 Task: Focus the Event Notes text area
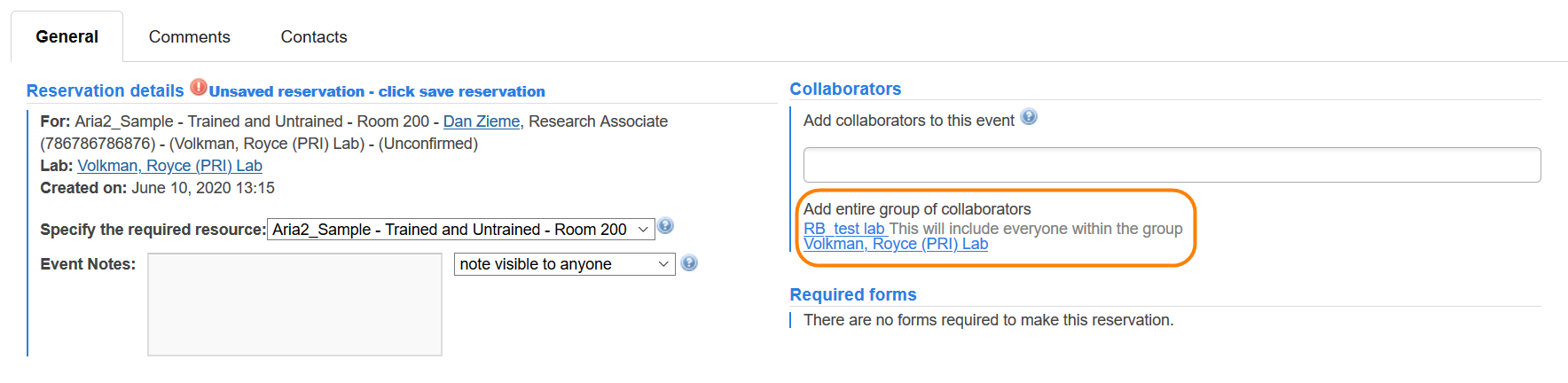pos(294,304)
